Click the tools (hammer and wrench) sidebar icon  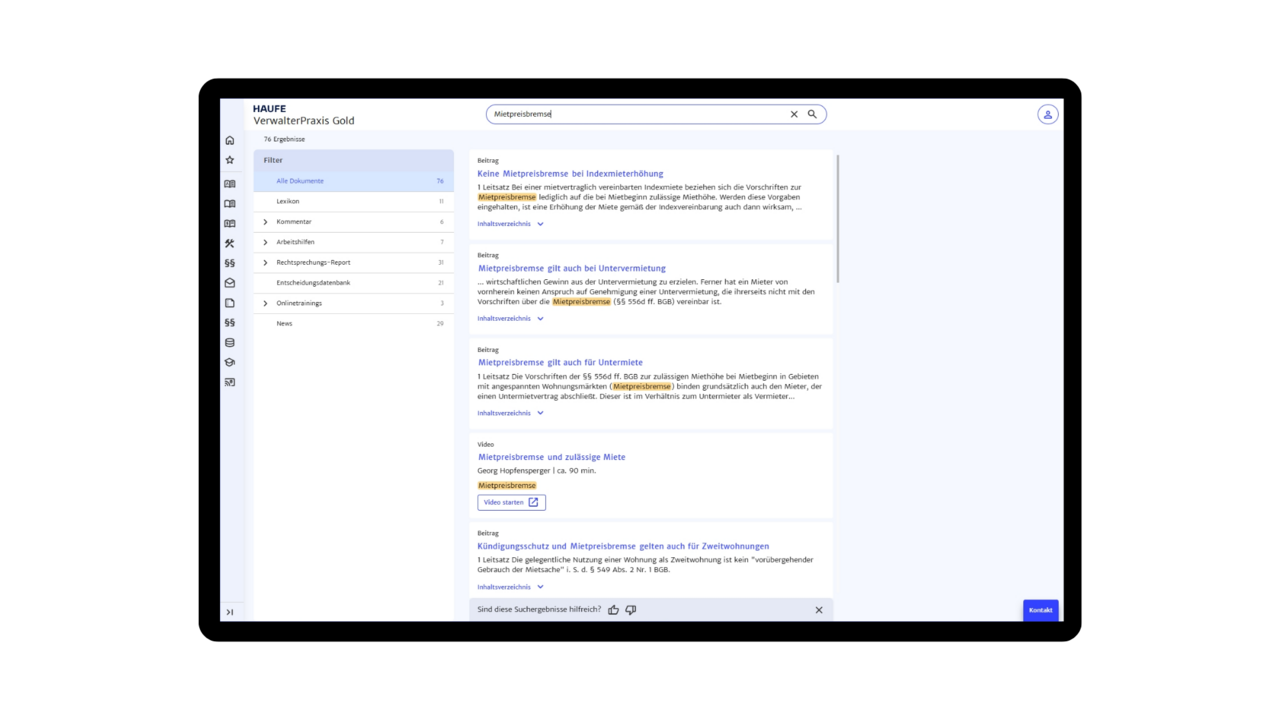230,243
